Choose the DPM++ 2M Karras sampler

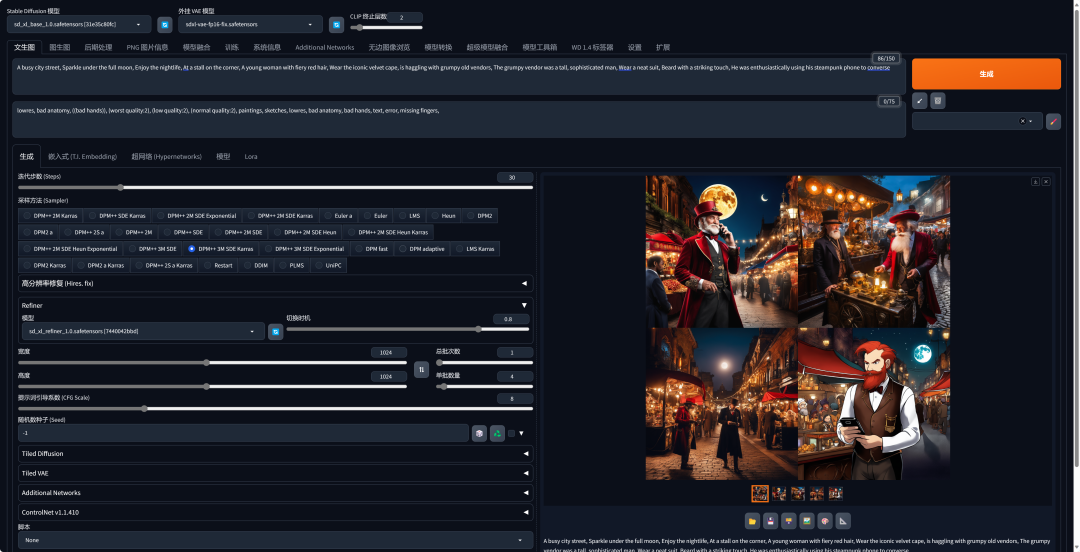click(50, 215)
